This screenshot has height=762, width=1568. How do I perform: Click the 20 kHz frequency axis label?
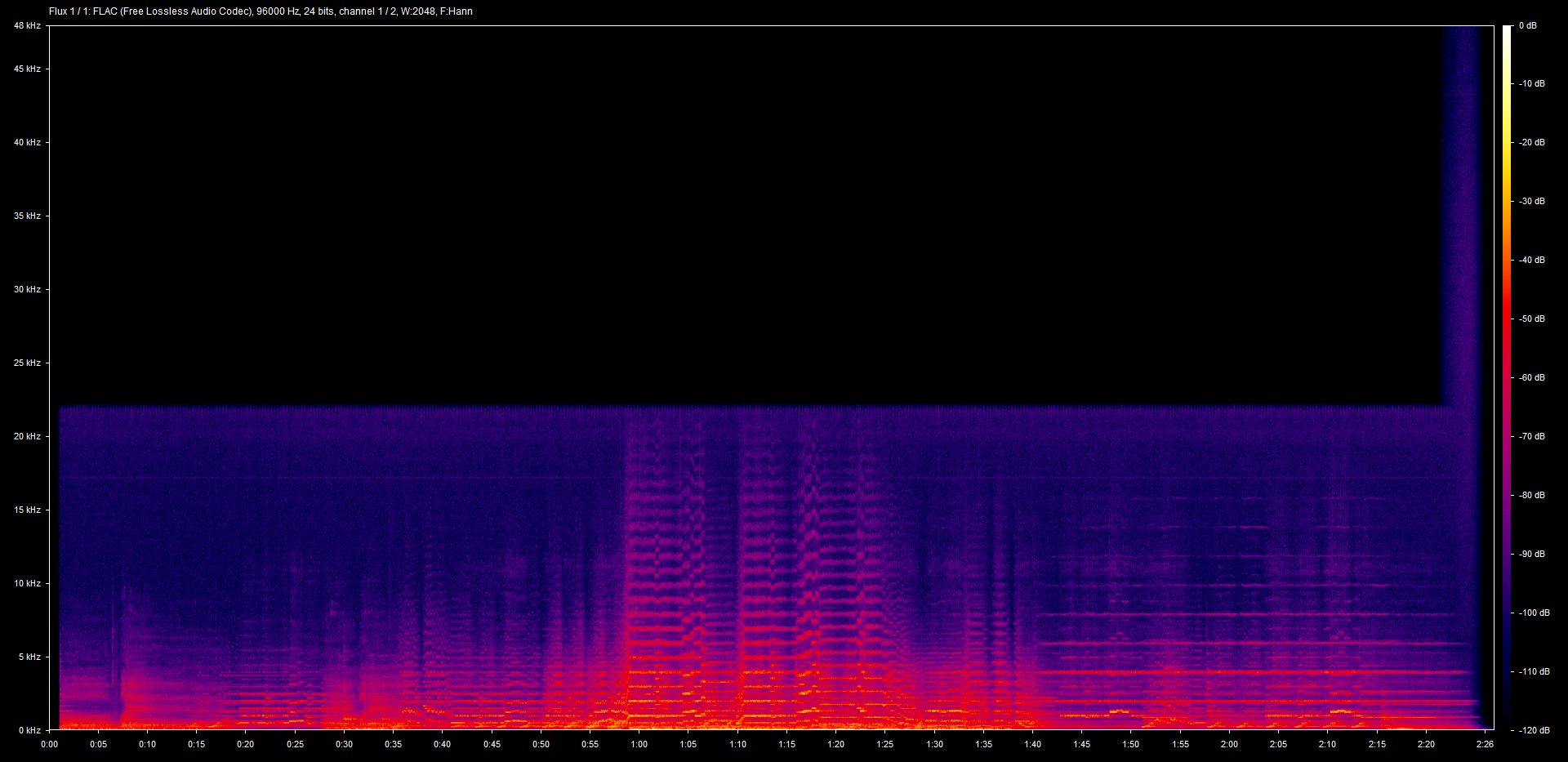click(x=27, y=436)
